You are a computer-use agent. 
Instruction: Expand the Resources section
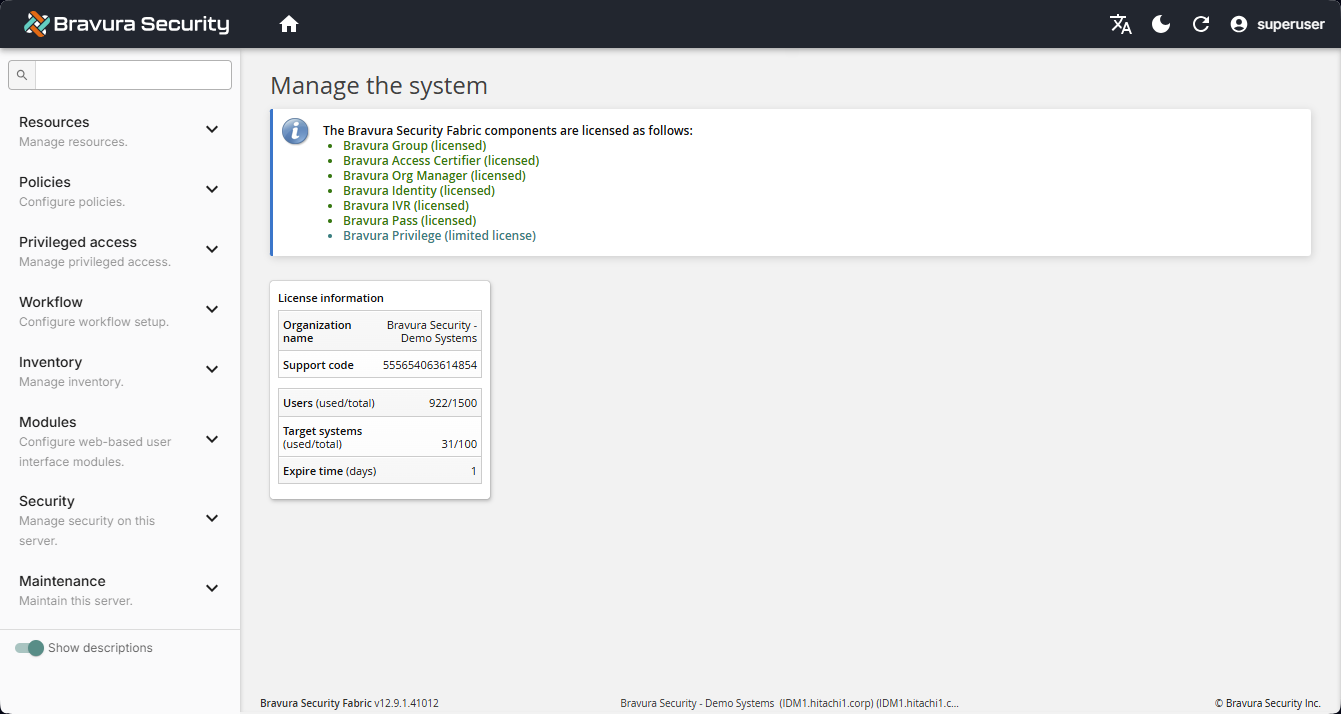coord(211,129)
